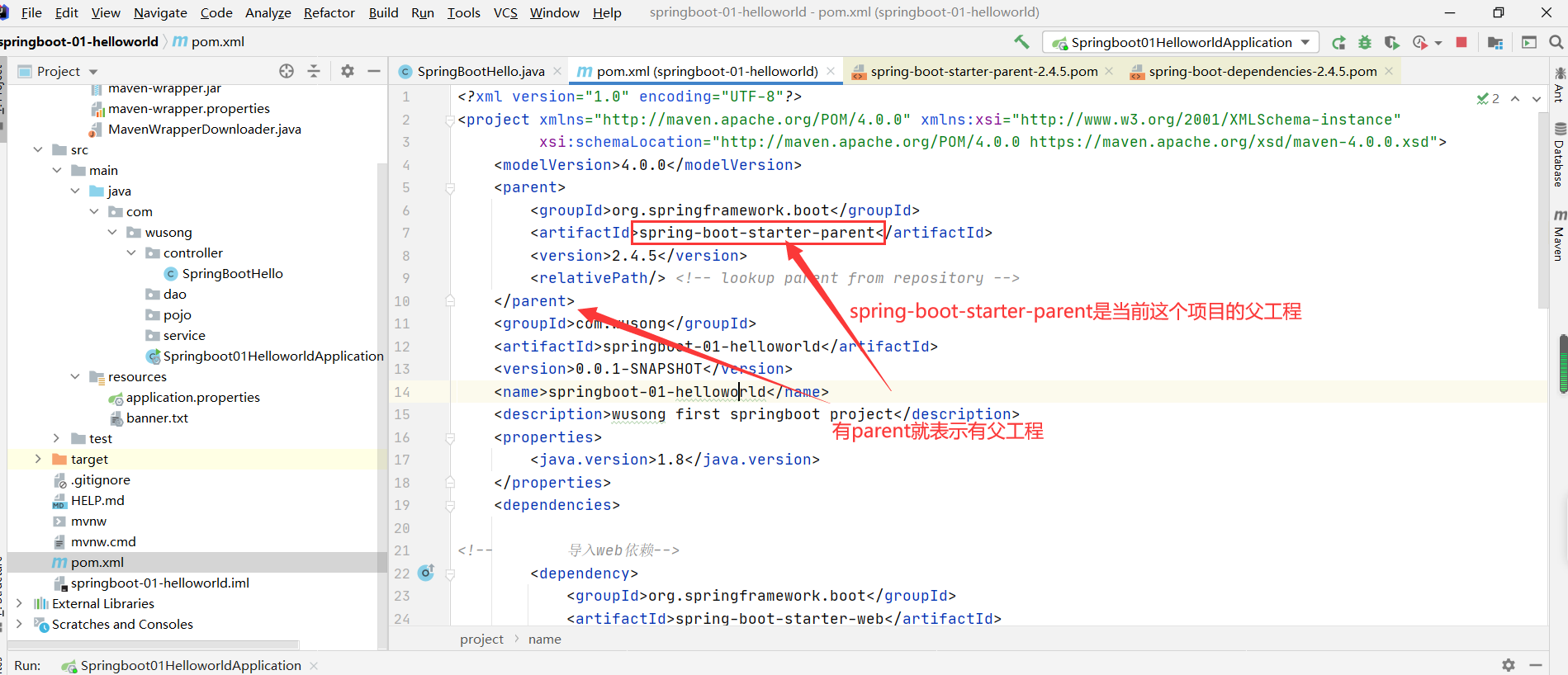Collapse the resources folder
1568x675 pixels.
pyautogui.click(x=75, y=376)
